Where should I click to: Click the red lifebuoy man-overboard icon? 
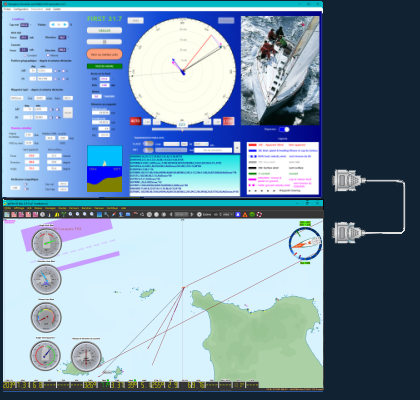(259, 214)
